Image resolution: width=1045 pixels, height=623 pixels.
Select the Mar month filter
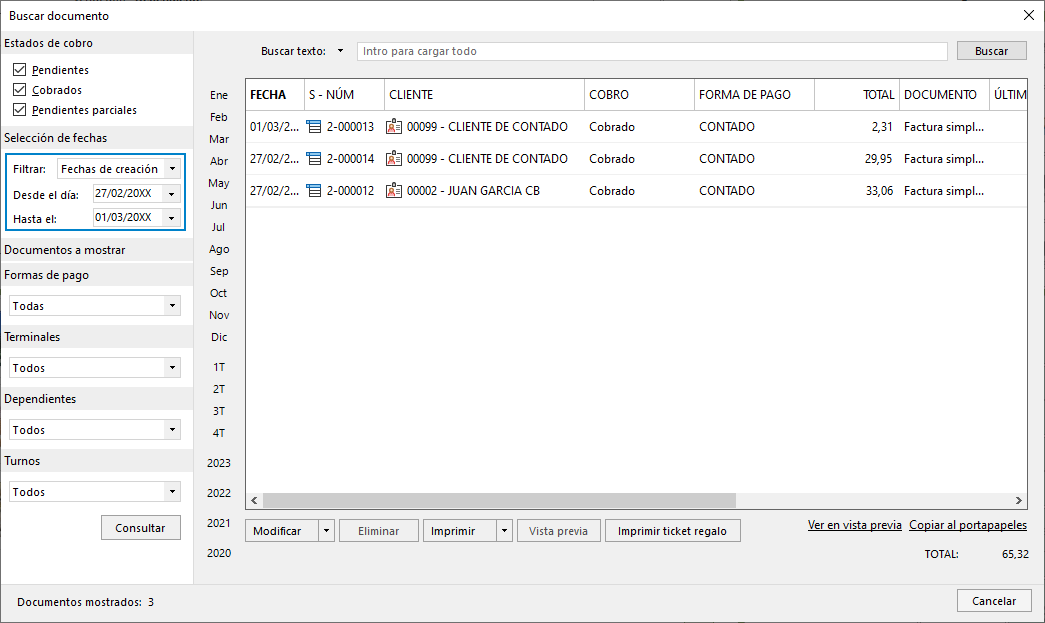tap(219, 139)
